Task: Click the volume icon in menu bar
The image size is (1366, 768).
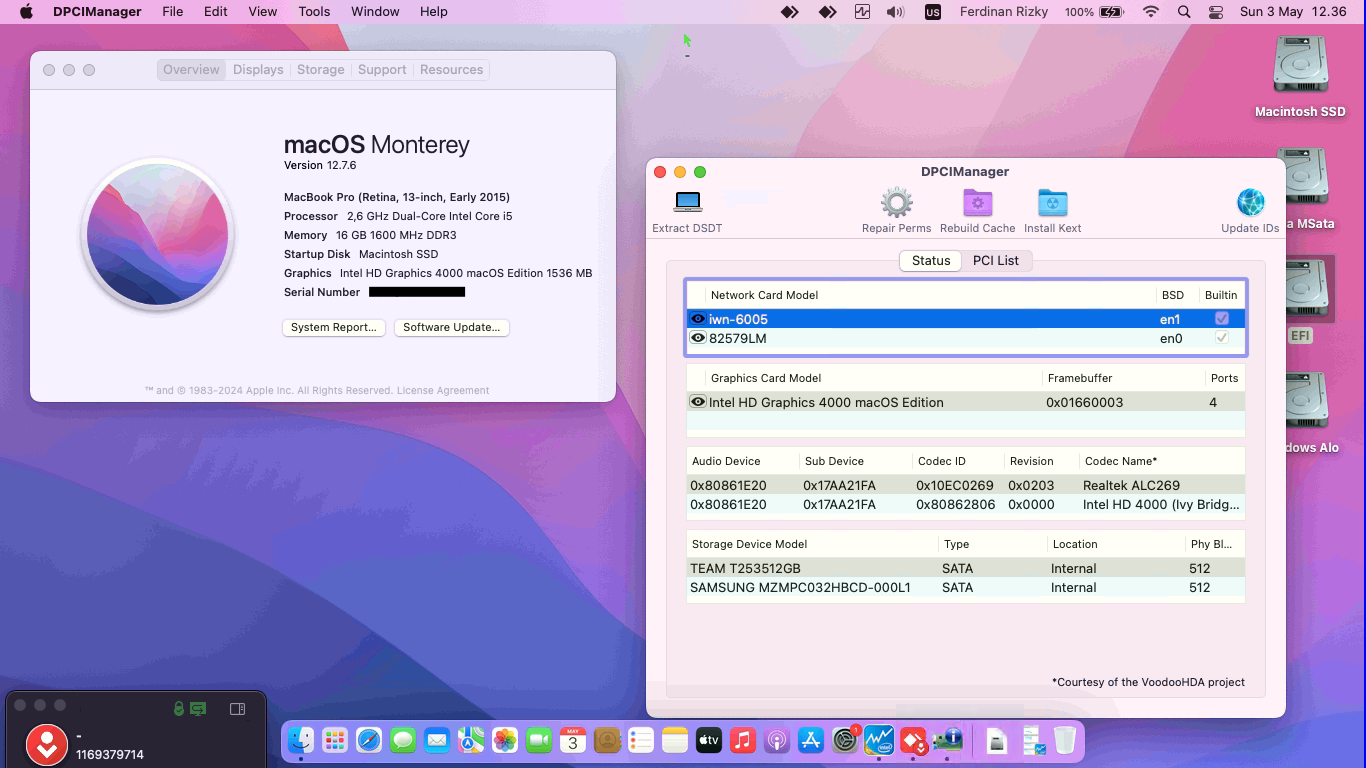Action: pyautogui.click(x=895, y=12)
